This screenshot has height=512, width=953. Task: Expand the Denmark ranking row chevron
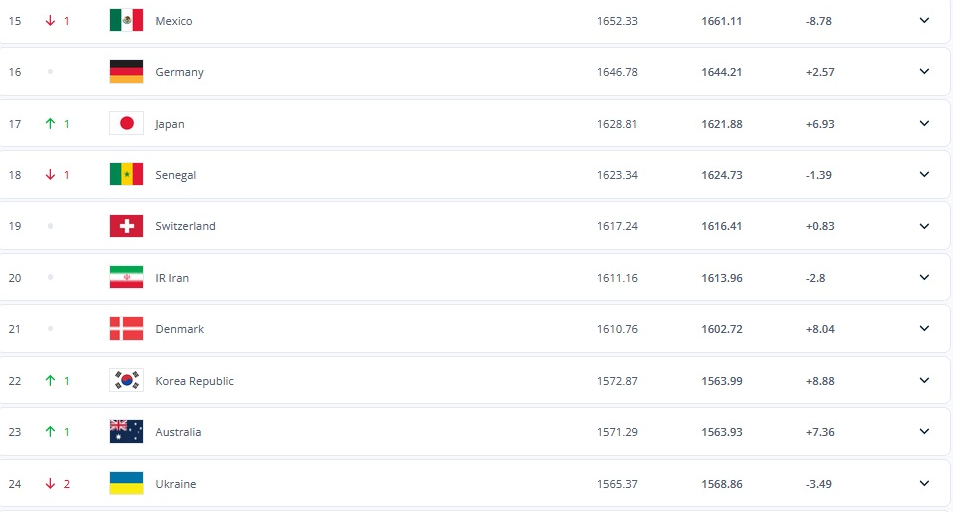[x=924, y=329]
